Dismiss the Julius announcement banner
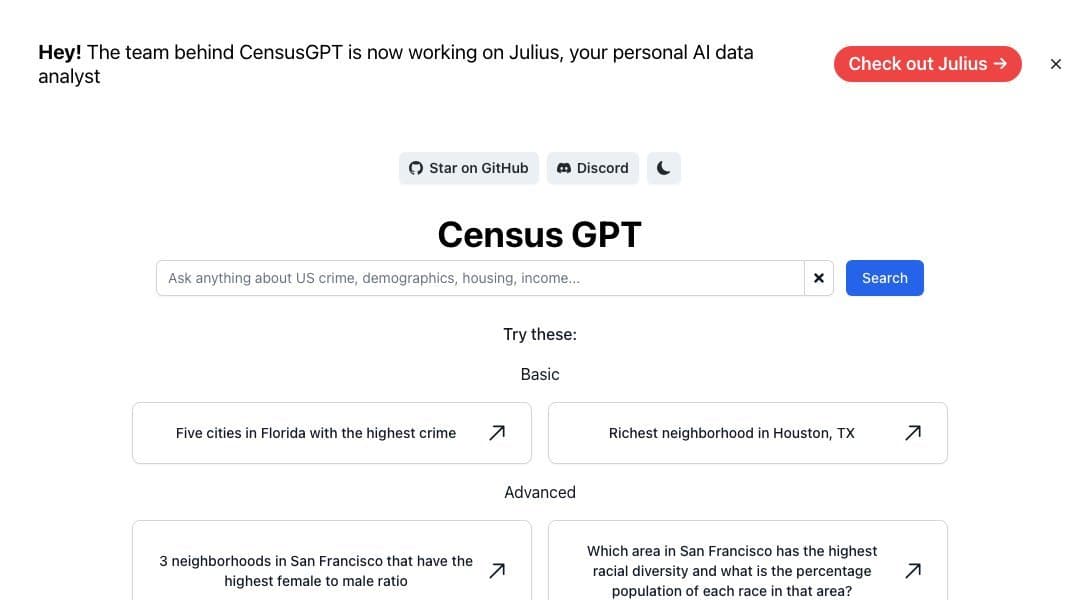The height and width of the screenshot is (600, 1080). 1056,64
